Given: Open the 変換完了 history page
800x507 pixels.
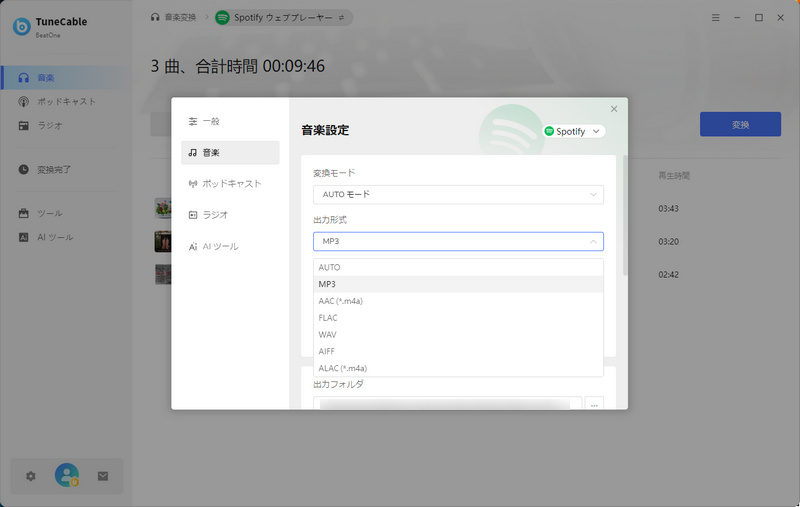Looking at the screenshot, I should pos(65,170).
